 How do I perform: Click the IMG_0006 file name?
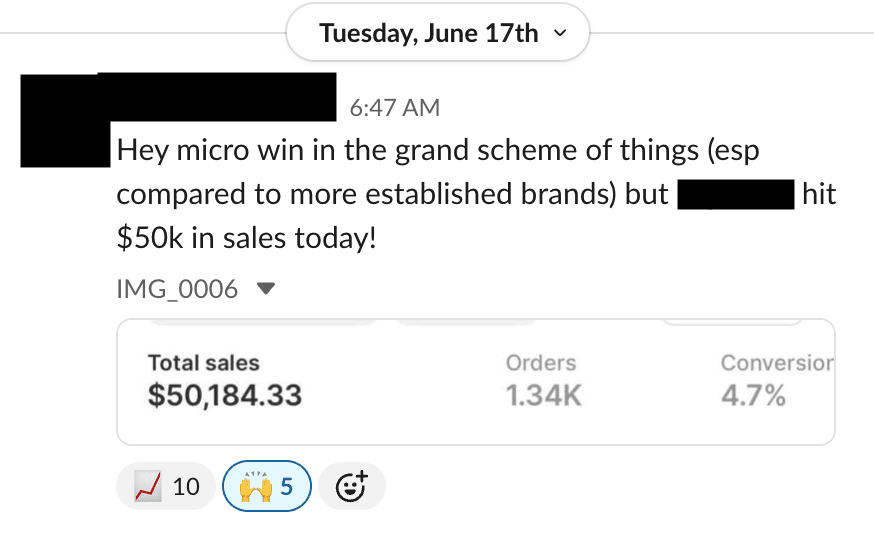tap(177, 290)
